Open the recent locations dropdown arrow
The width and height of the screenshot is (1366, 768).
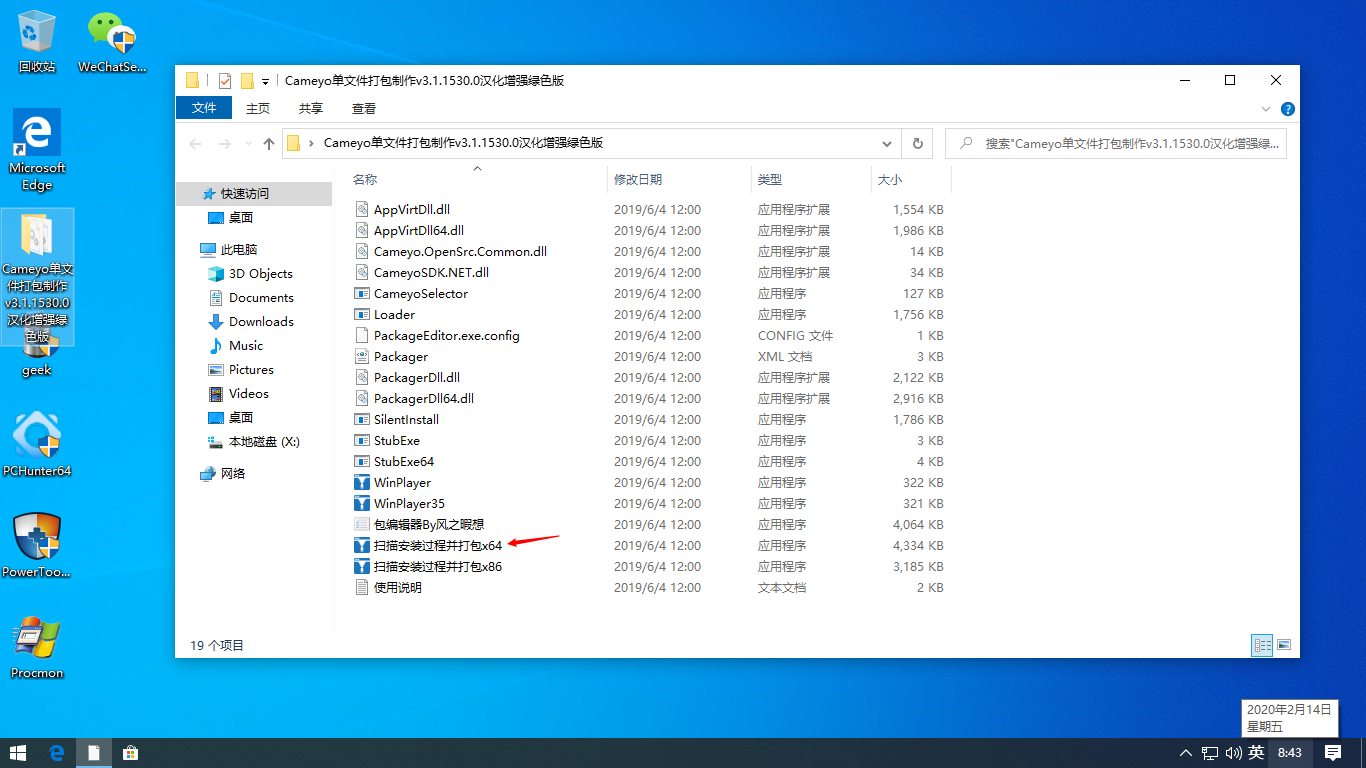tap(246, 144)
